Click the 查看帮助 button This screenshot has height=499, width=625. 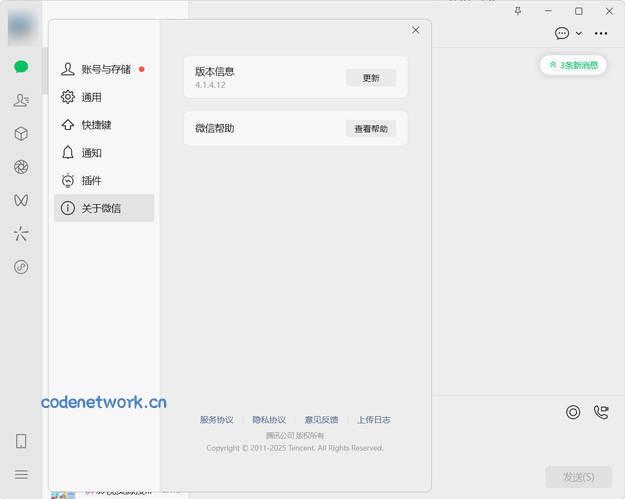click(x=371, y=129)
